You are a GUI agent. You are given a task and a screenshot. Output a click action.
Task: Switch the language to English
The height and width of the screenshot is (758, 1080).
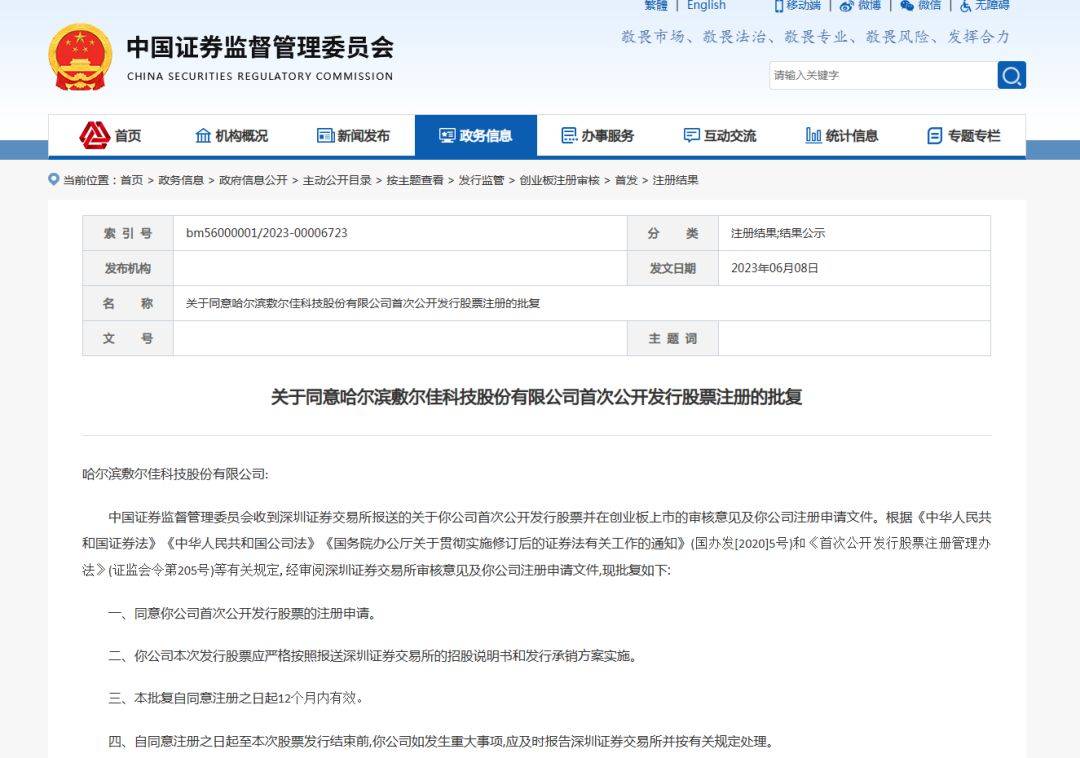[x=706, y=5]
